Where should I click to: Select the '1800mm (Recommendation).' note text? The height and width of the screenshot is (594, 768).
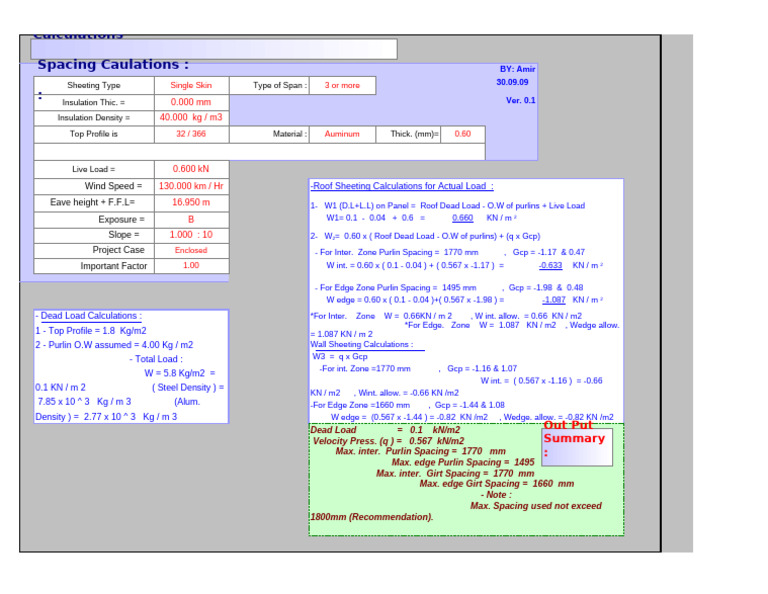(372, 517)
